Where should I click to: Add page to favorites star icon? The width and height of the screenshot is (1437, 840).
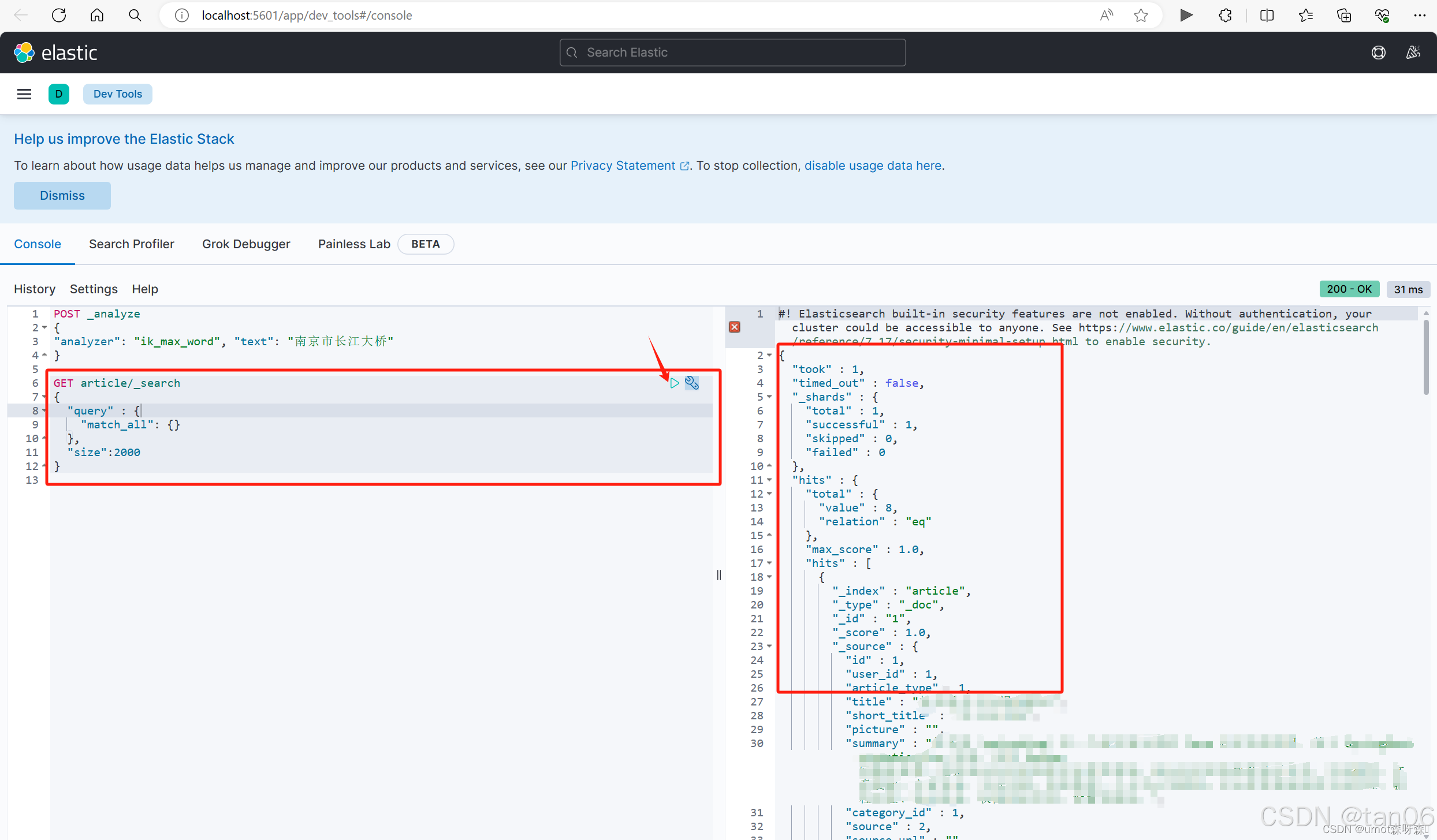(x=1141, y=16)
